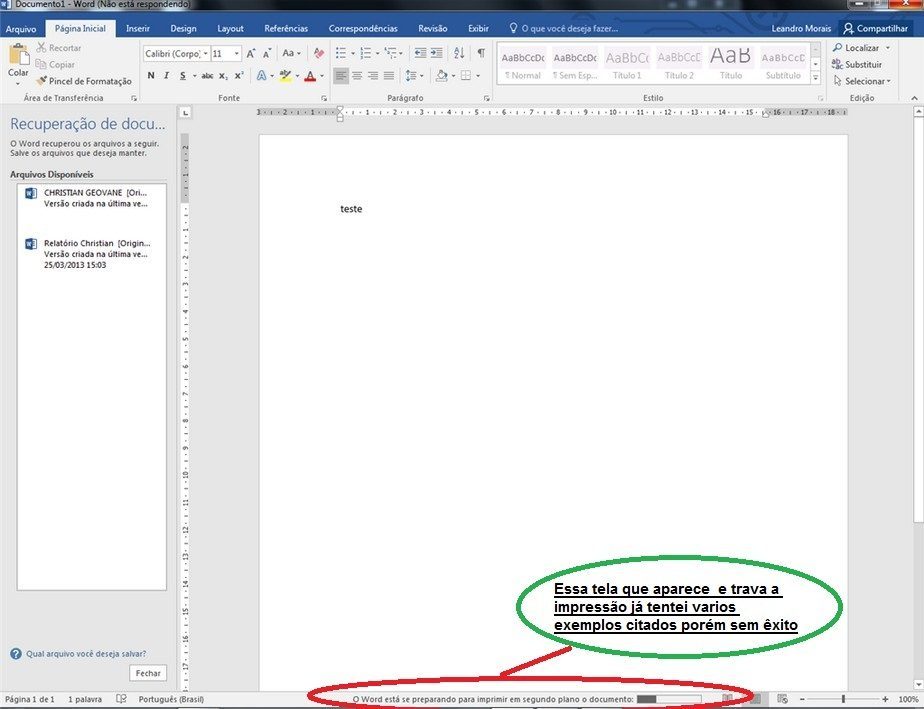Open recovered file CHRISTIAN GEOVANE
The height and width of the screenshot is (709, 924).
91,198
